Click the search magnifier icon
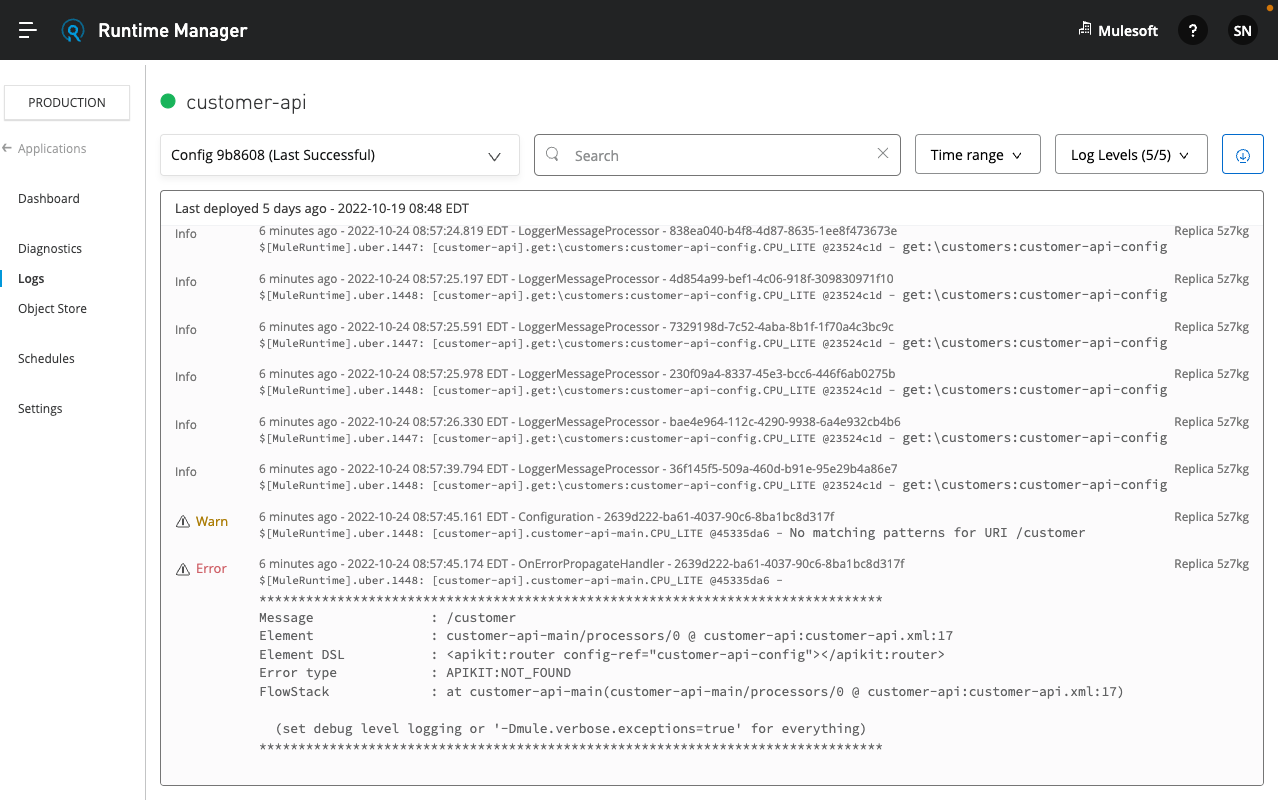This screenshot has height=800, width=1278. [x=552, y=155]
